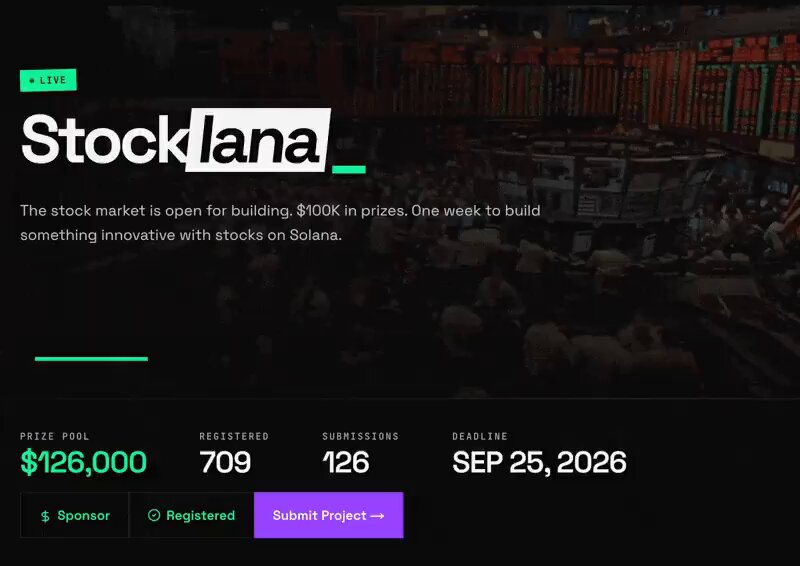This screenshot has height=566, width=800.
Task: Click the dot inside the LIVE badge
Action: pyautogui.click(x=32, y=81)
